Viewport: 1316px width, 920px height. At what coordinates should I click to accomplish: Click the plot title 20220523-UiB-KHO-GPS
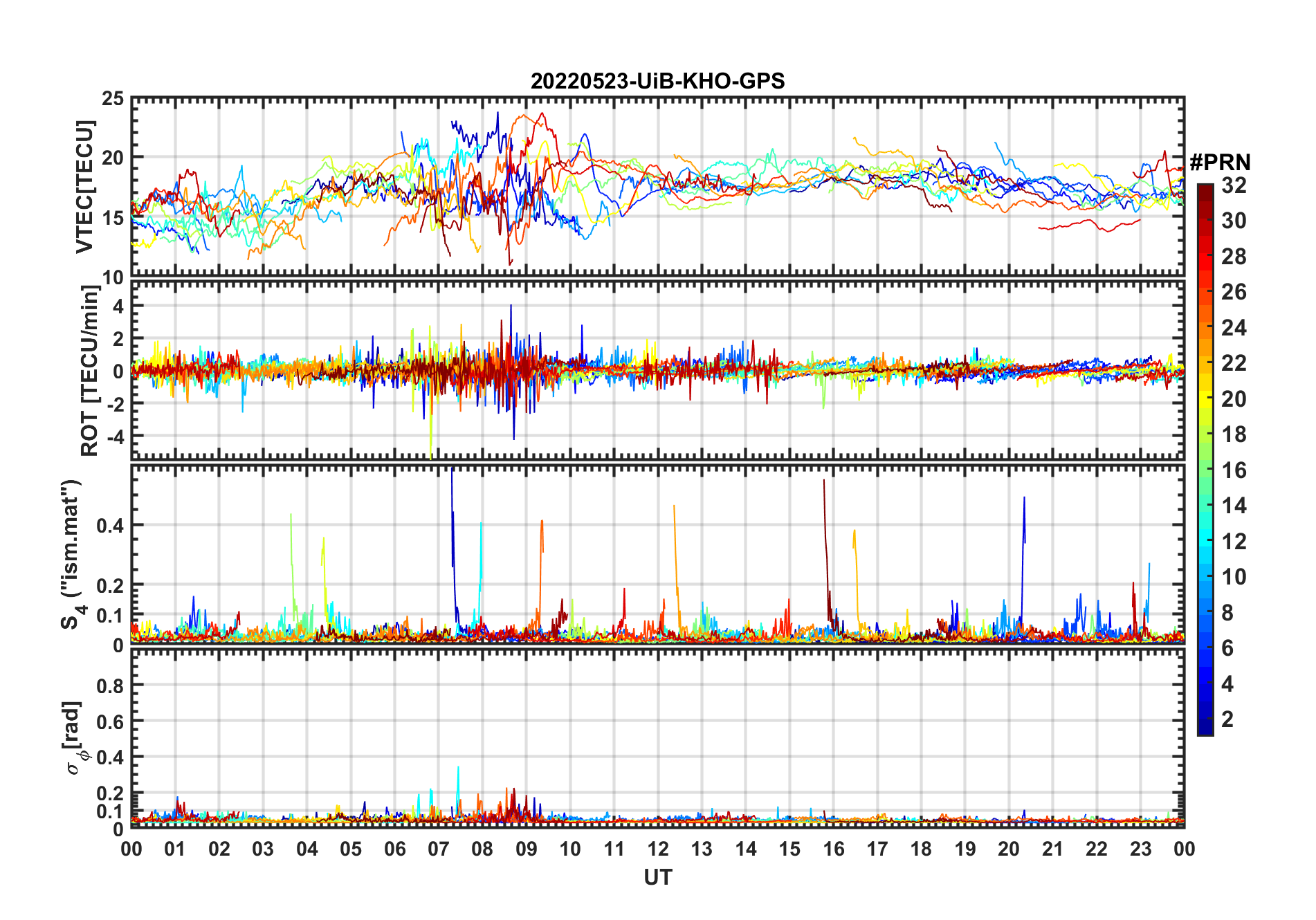657,81
